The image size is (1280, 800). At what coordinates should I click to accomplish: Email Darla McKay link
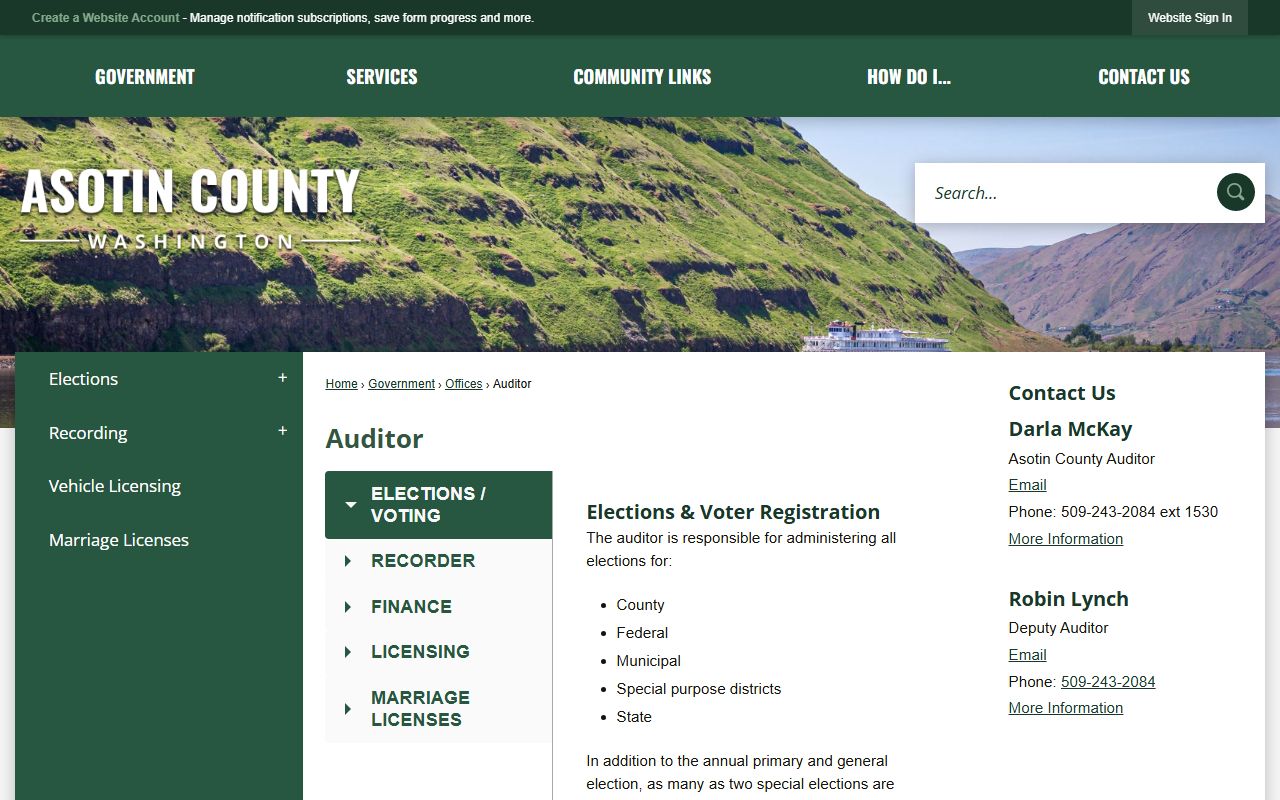(x=1027, y=485)
